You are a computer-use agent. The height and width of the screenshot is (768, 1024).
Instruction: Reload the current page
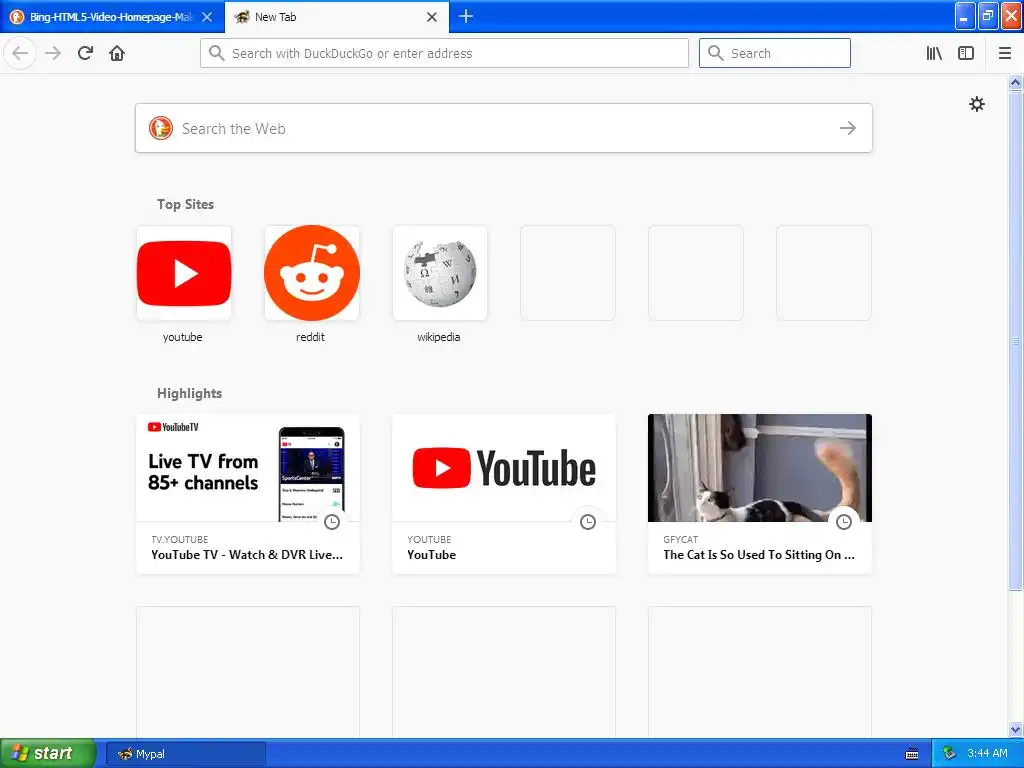click(x=85, y=53)
